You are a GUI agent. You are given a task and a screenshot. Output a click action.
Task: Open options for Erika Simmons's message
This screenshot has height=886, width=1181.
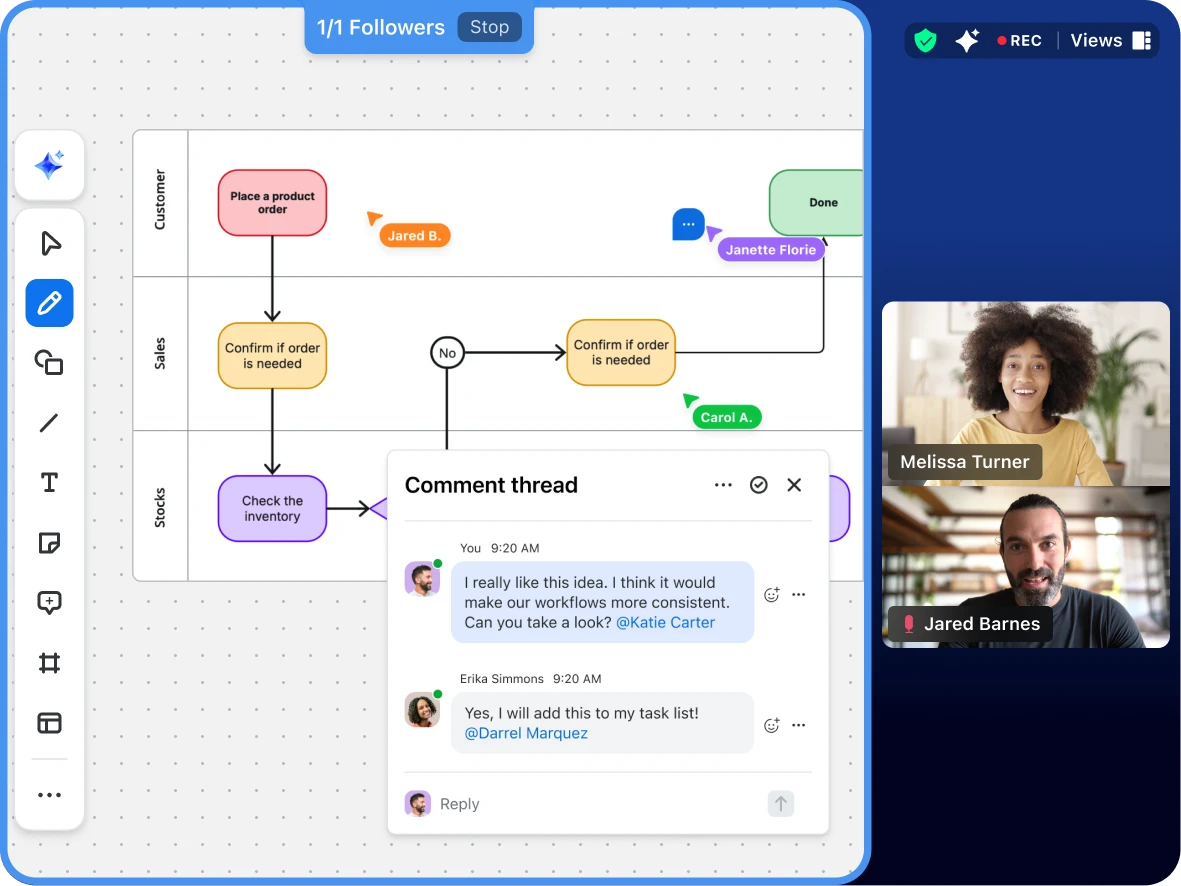coord(799,725)
